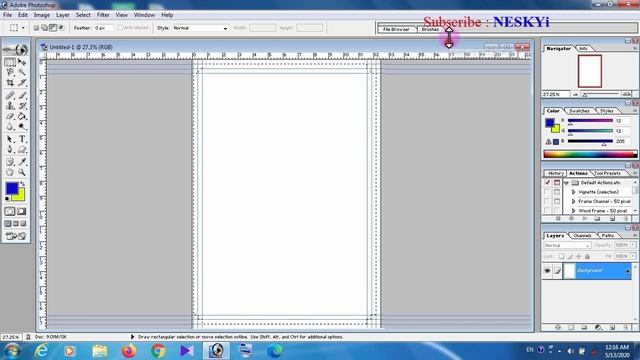The width and height of the screenshot is (640, 360).
Task: Select the History Brush tool
Action: pyautogui.click(x=22, y=106)
